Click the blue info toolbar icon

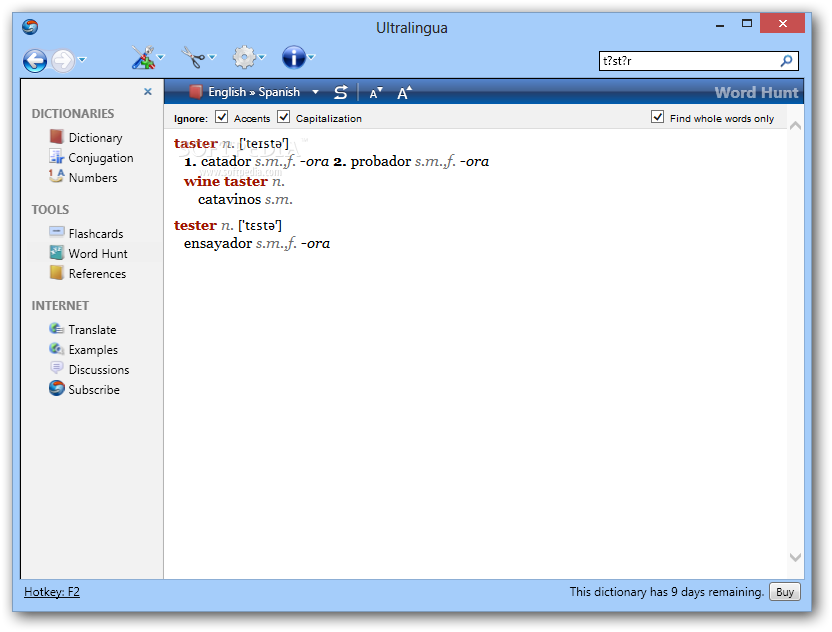[294, 57]
